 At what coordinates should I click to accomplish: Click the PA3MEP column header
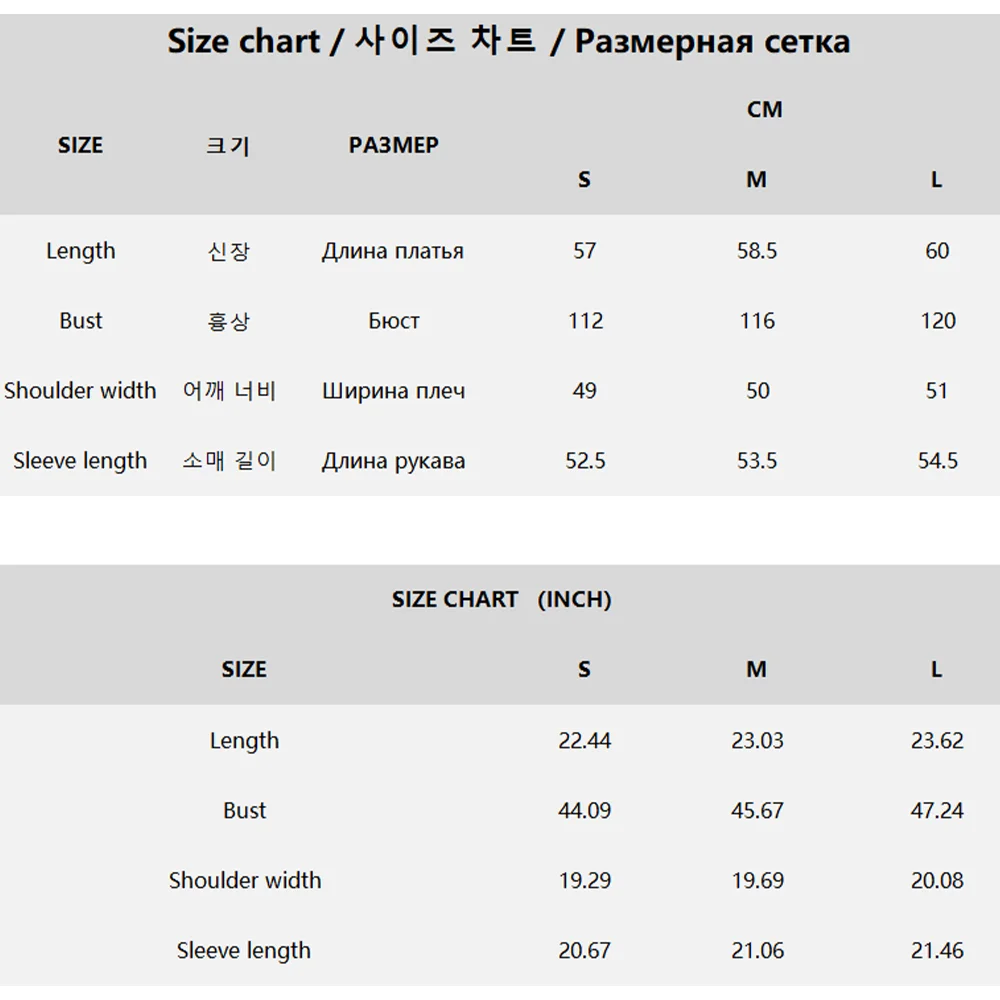(x=393, y=146)
